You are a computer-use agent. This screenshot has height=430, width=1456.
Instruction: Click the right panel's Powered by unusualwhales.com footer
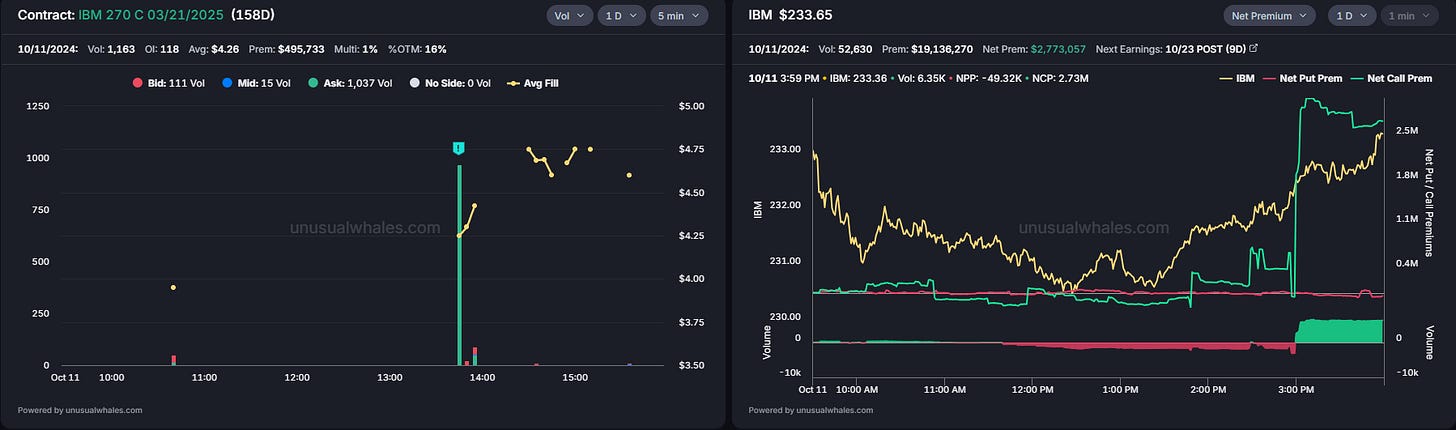(810, 410)
